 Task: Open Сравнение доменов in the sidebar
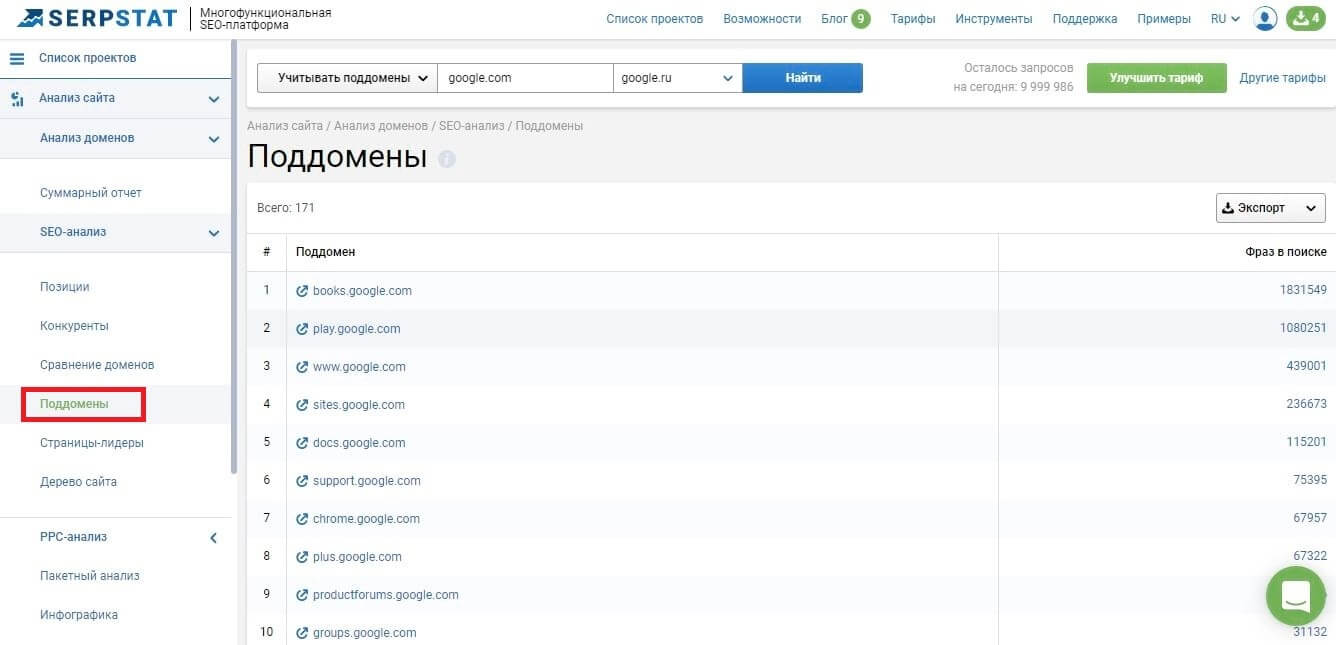(x=97, y=365)
